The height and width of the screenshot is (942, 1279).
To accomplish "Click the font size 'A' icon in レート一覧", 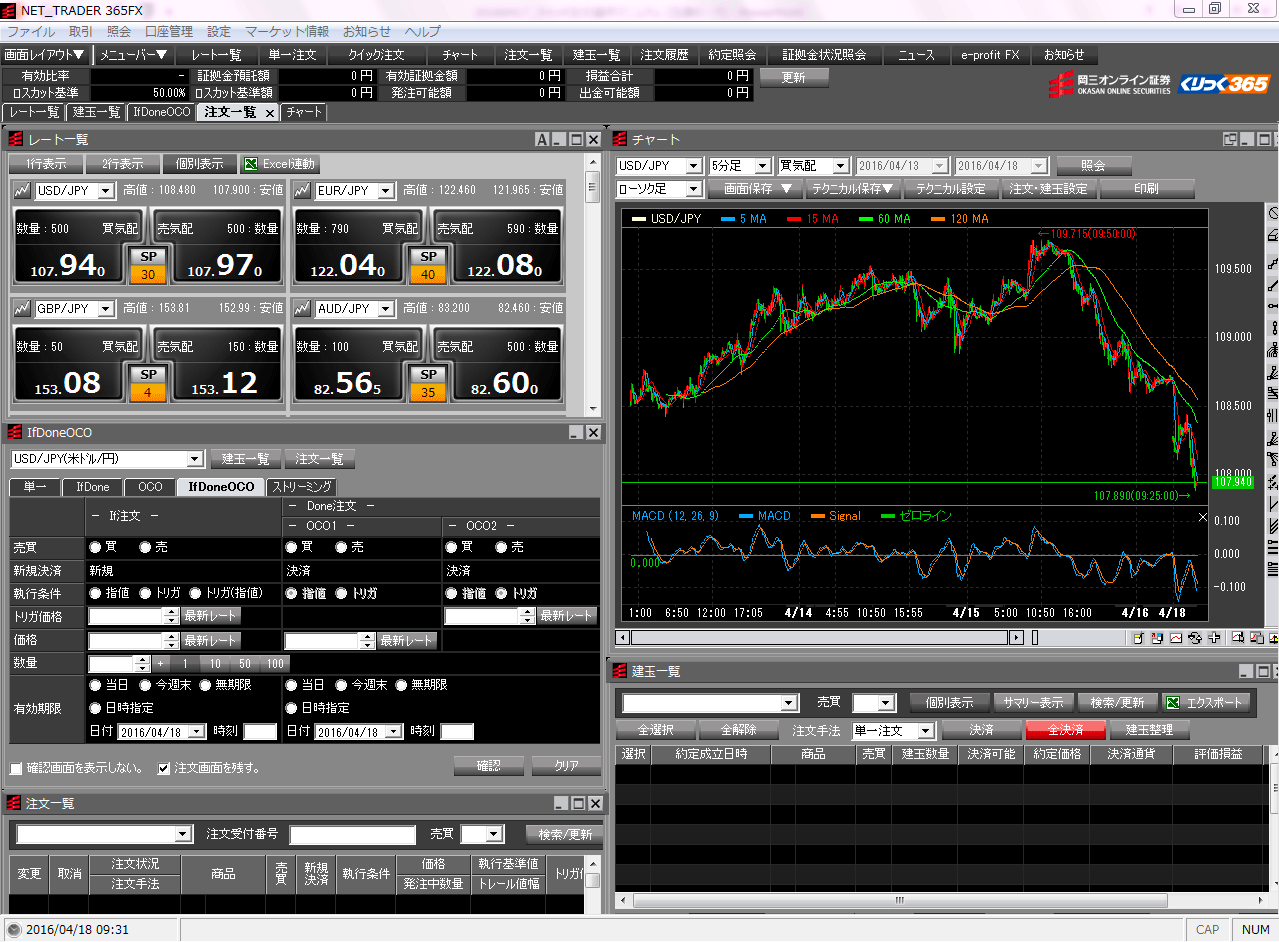I will pos(541,140).
